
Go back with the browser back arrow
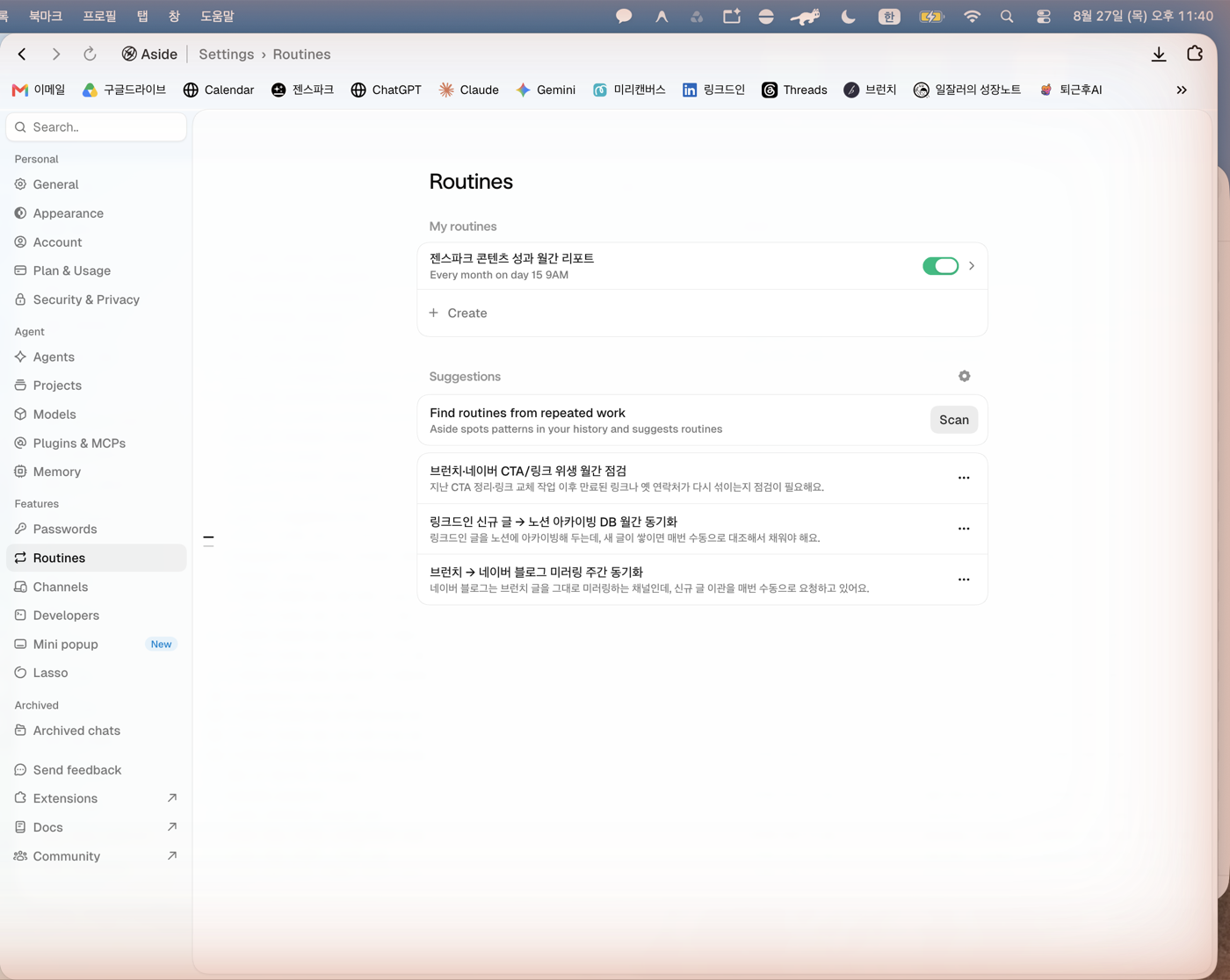tap(22, 54)
